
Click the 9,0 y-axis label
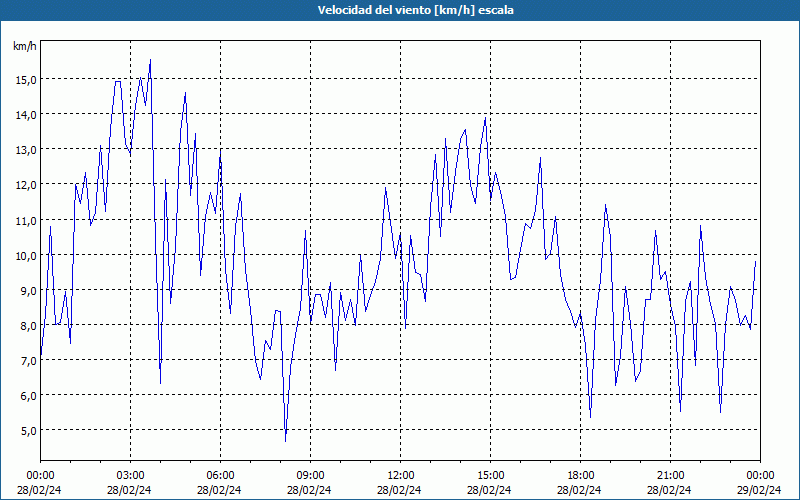28,291
